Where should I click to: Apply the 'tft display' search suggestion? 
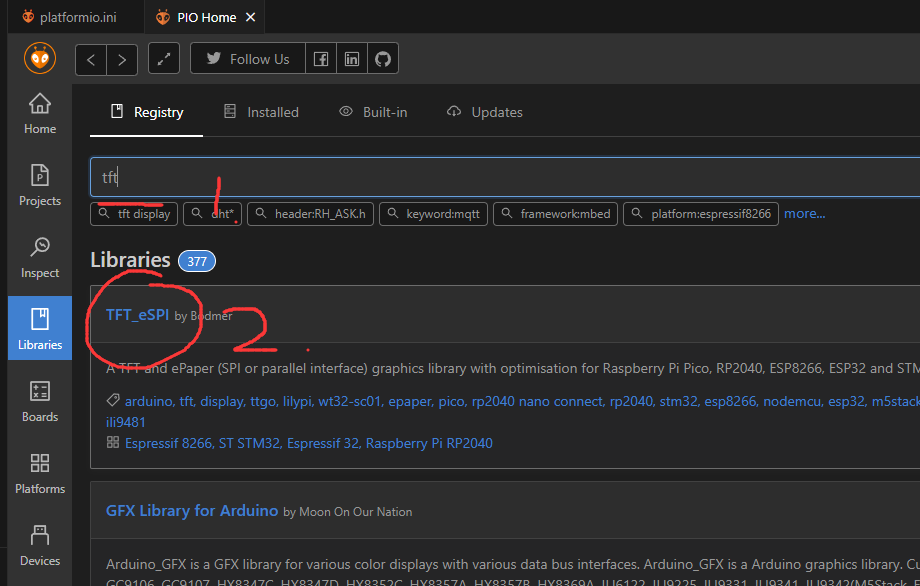(134, 214)
